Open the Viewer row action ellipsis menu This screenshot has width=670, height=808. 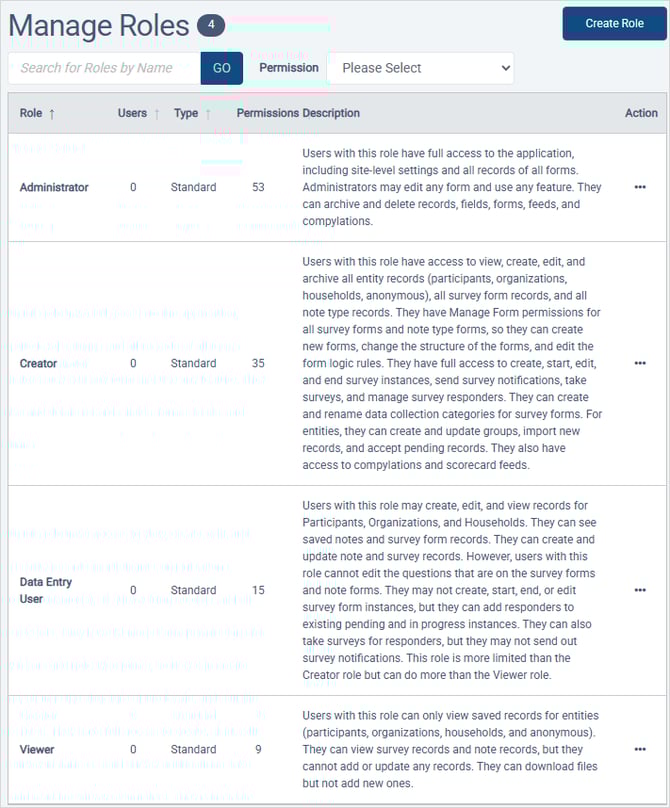(x=640, y=749)
